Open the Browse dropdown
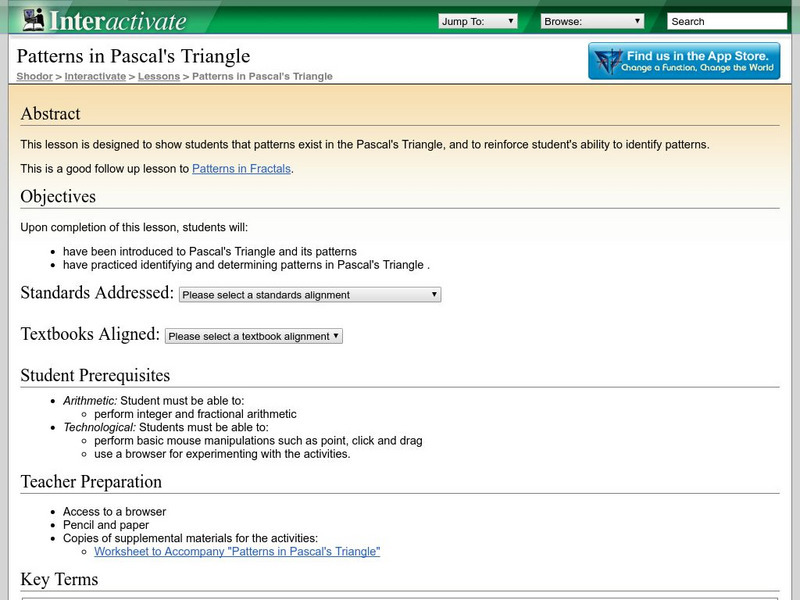Image resolution: width=800 pixels, height=600 pixels. point(592,21)
